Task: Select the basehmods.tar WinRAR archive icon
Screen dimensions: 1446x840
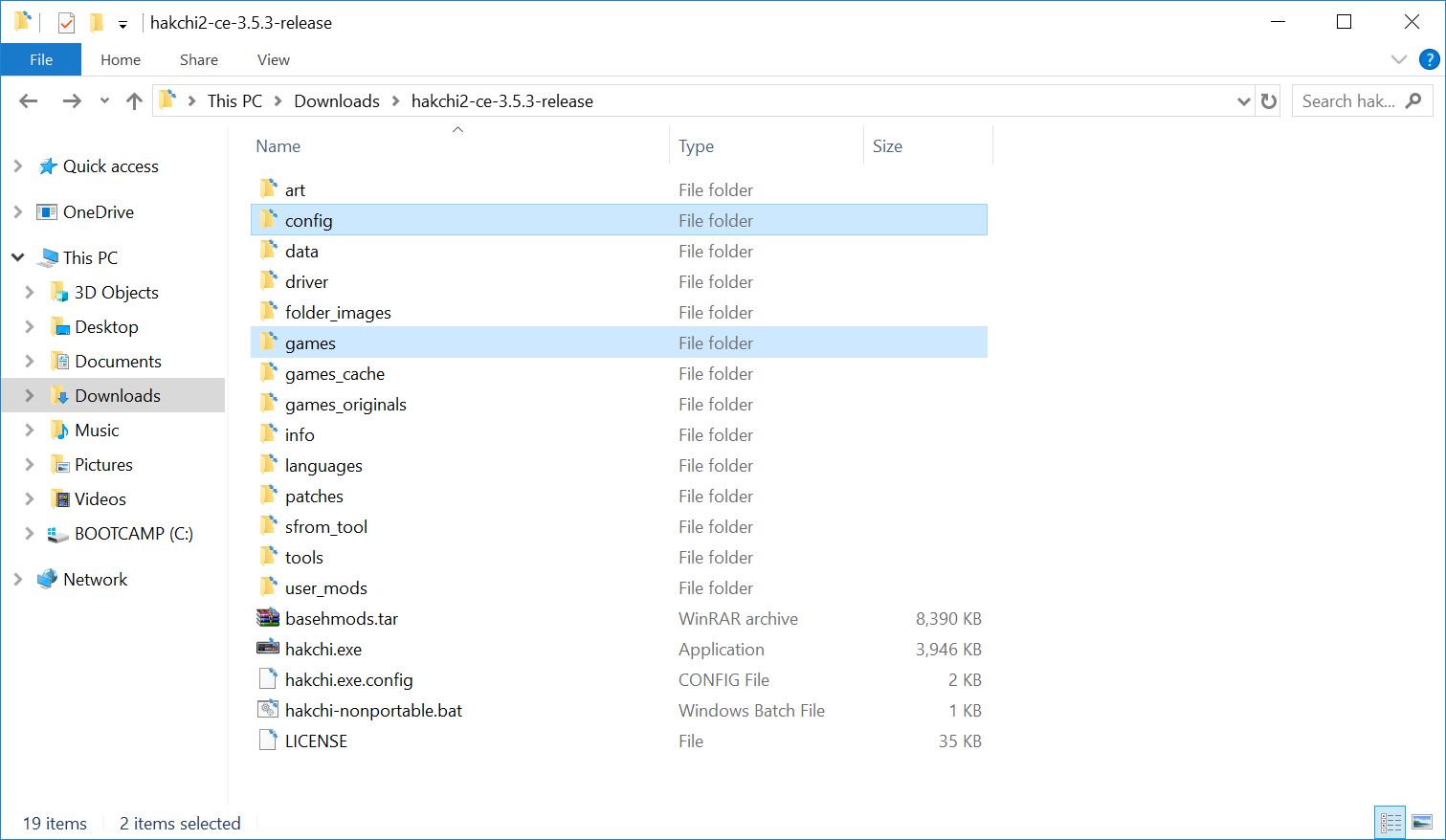Action: 268,618
